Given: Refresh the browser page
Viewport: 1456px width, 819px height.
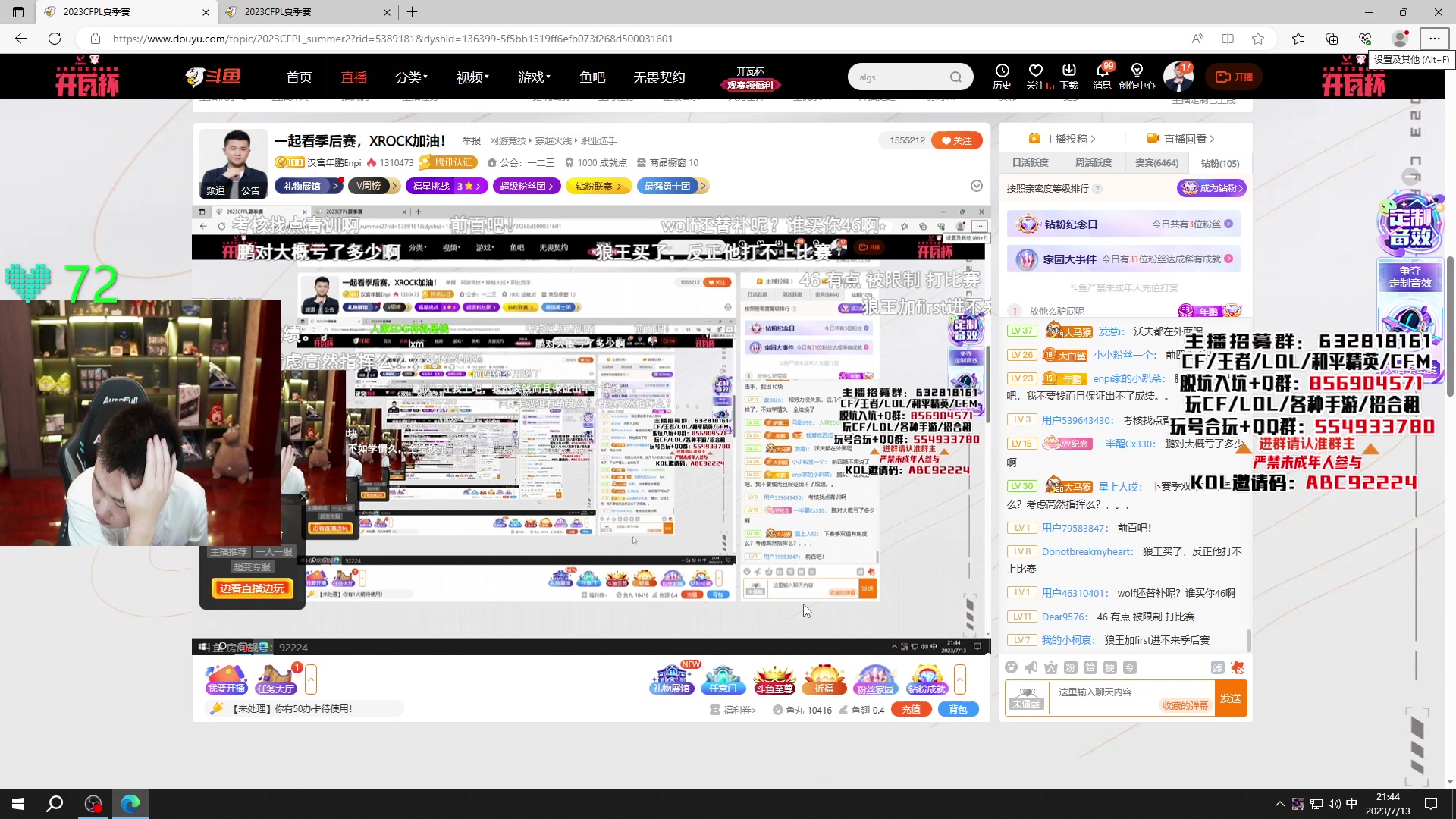Looking at the screenshot, I should [55, 39].
